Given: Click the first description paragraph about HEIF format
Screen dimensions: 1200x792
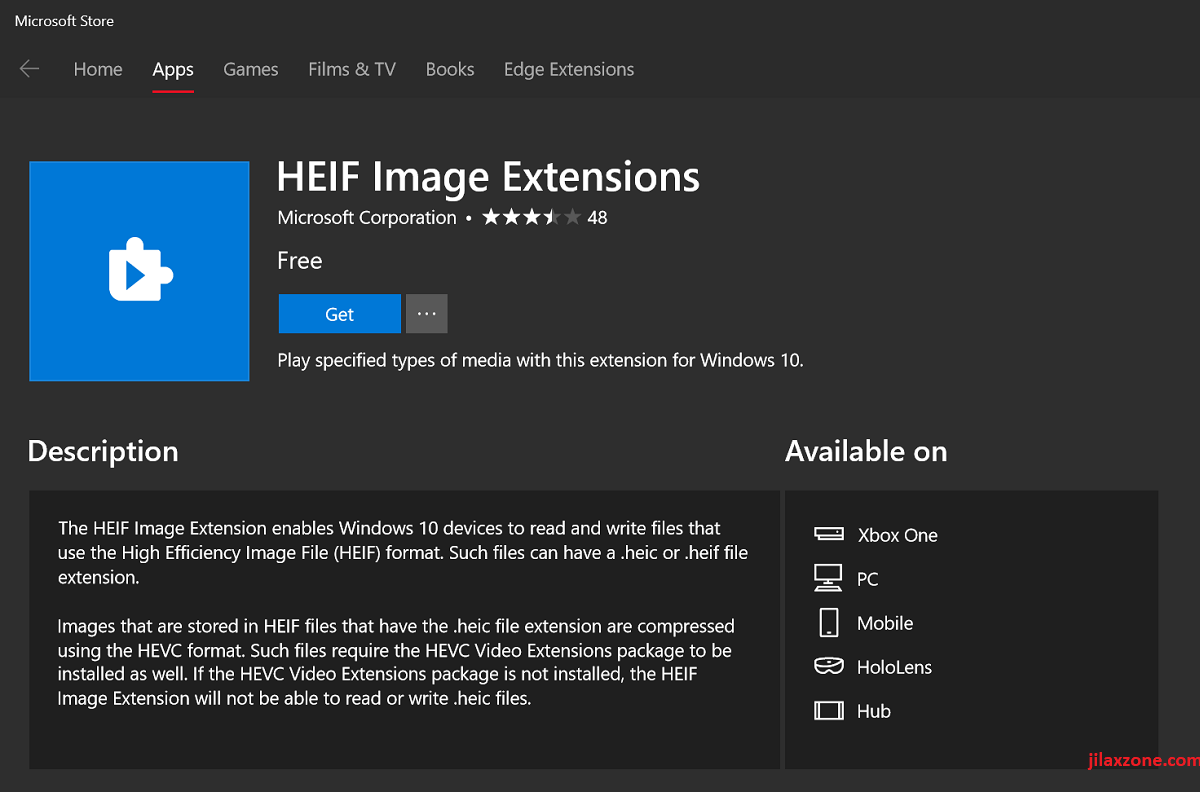Looking at the screenshot, I should coord(403,552).
